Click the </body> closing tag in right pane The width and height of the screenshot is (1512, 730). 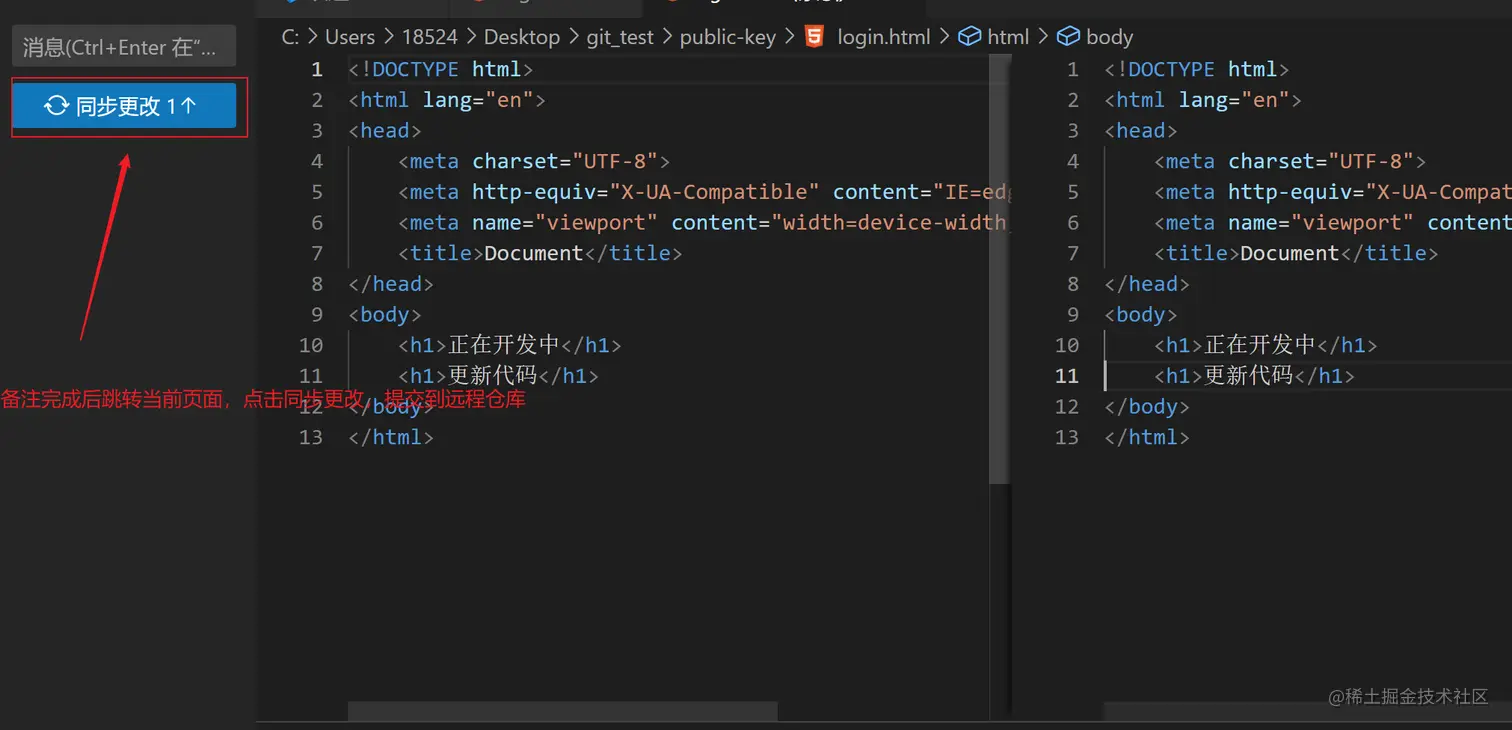[x=1147, y=407]
